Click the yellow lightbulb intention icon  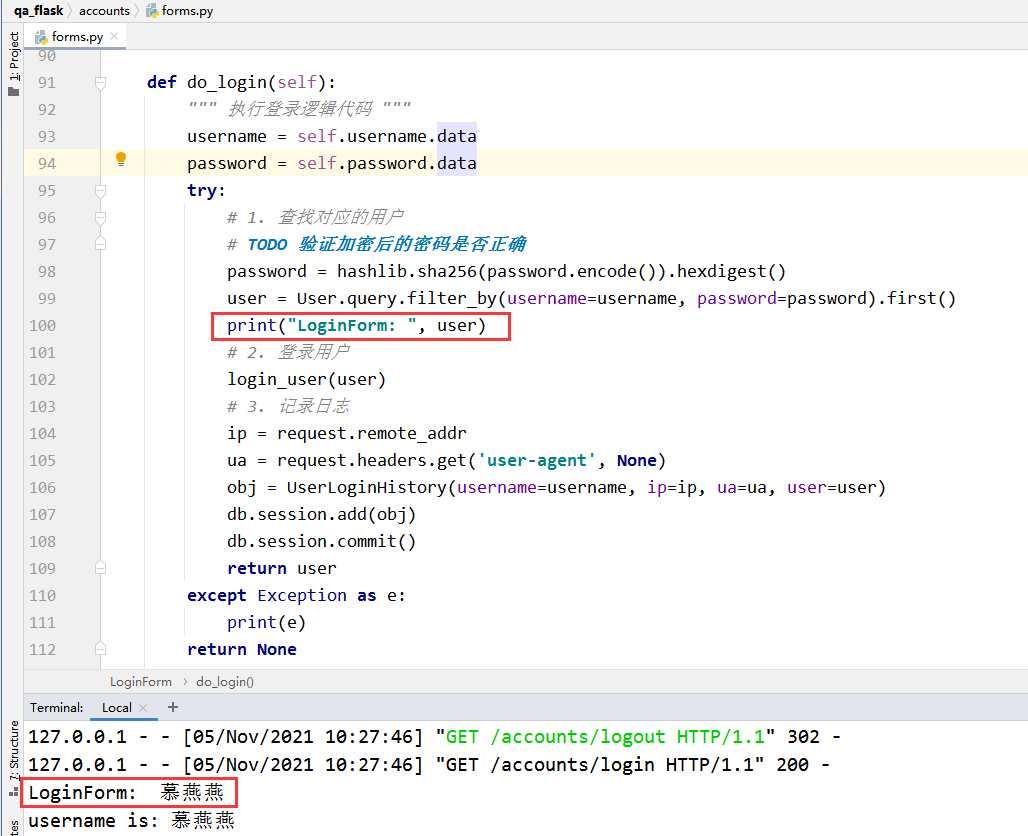[121, 159]
